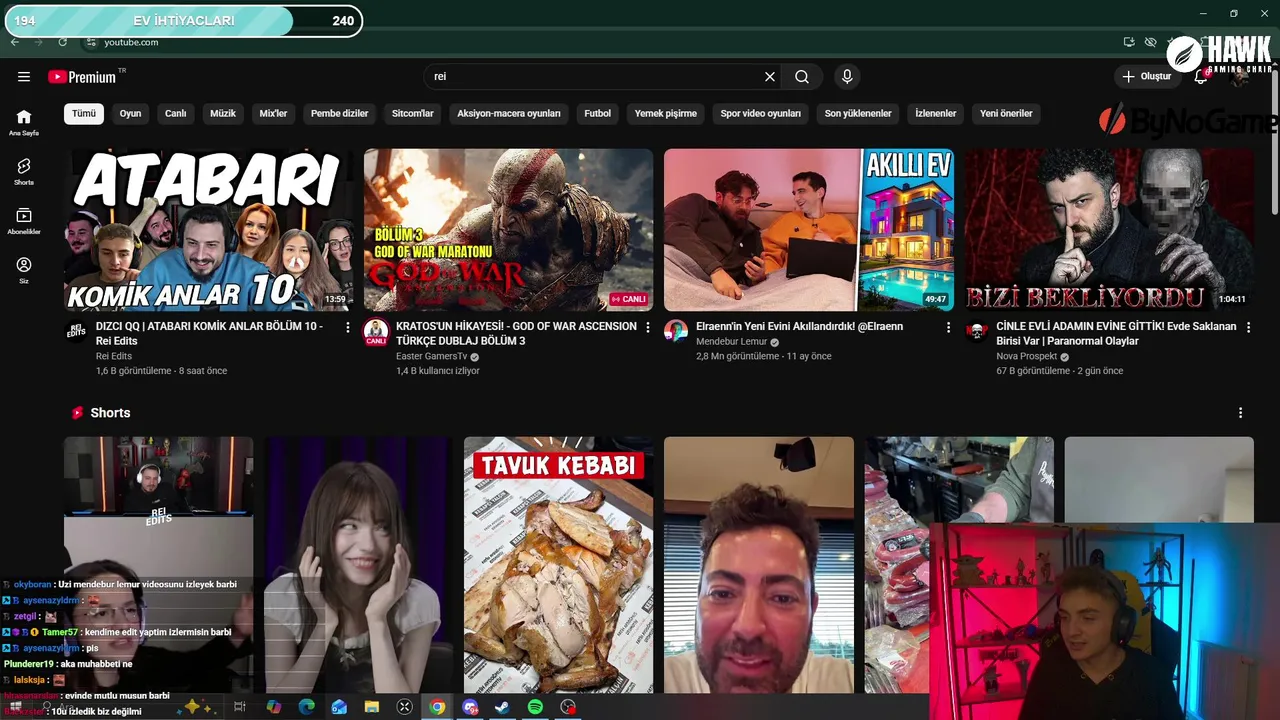1280x720 pixels.
Task: Select the İzlenenler filter chip
Action: [936, 113]
